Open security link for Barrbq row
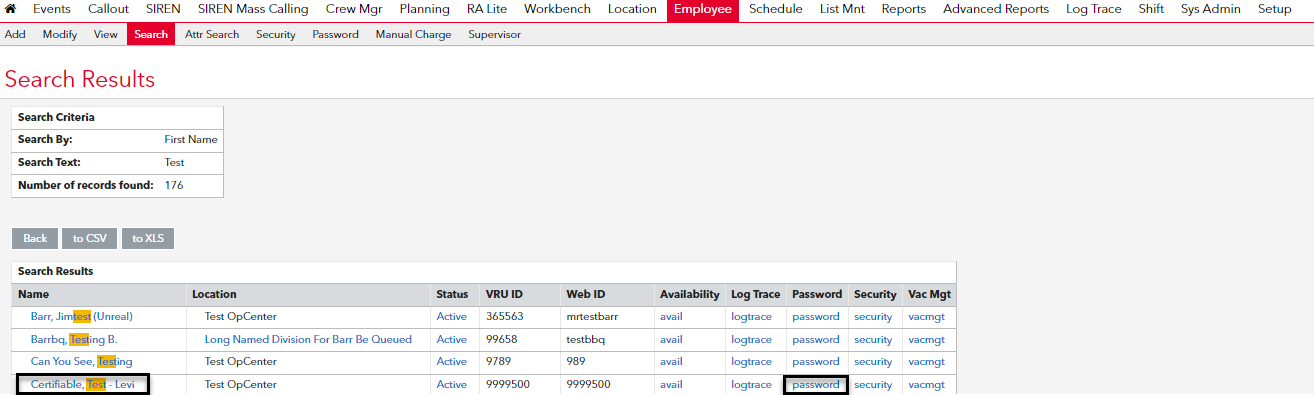Screen dimensions: 1314x395 pyautogui.click(x=873, y=339)
